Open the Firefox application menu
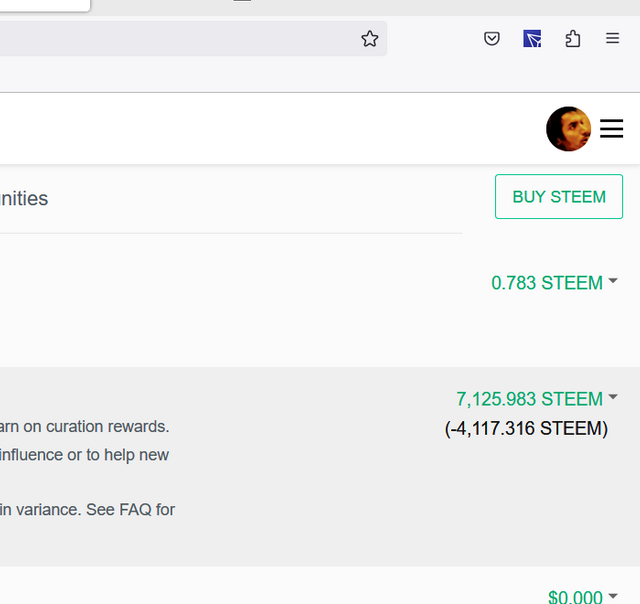Screen dimensions: 640x604 click(x=612, y=38)
